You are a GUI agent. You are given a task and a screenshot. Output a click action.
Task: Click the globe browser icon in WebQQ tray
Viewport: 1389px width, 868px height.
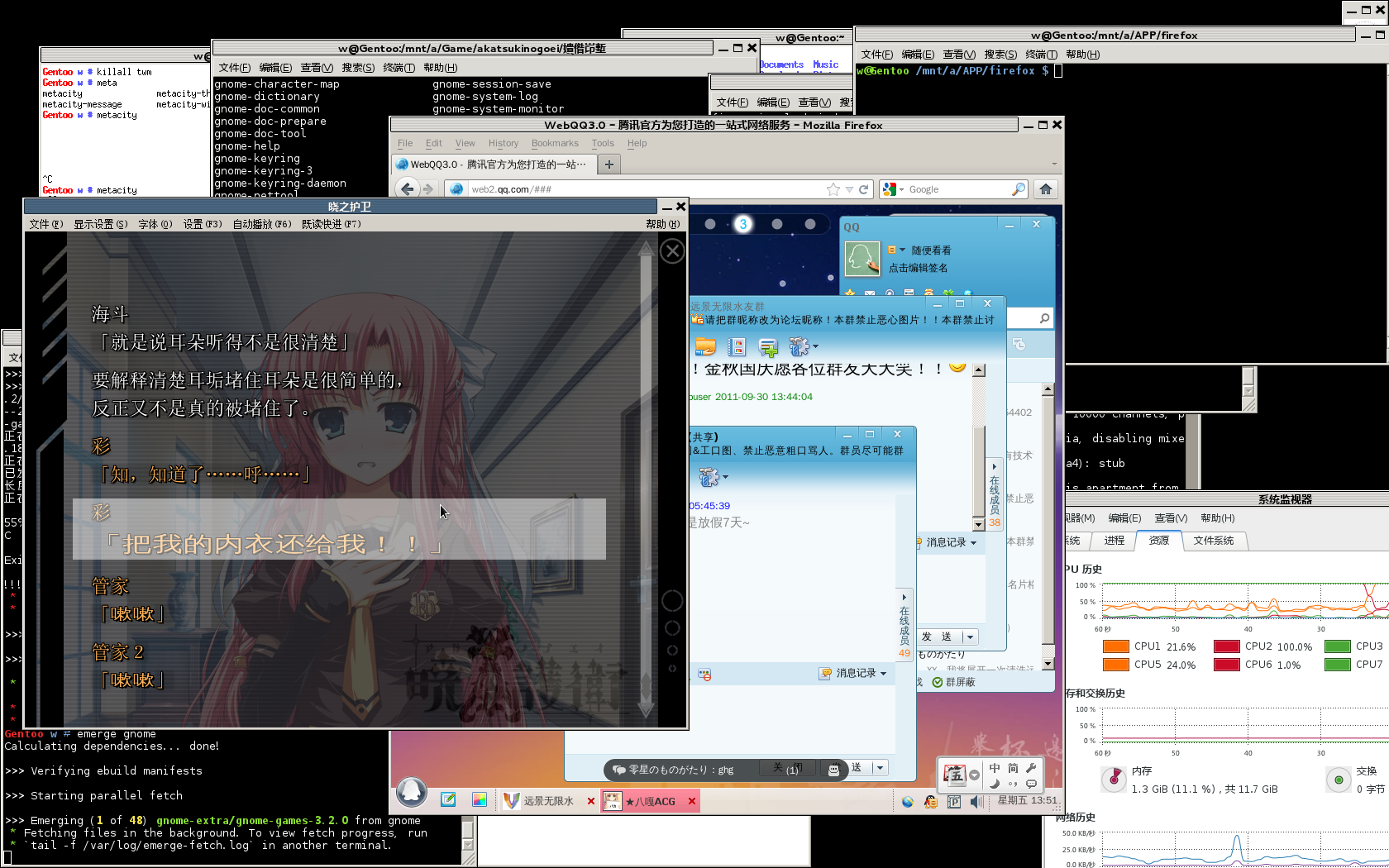pos(908,801)
